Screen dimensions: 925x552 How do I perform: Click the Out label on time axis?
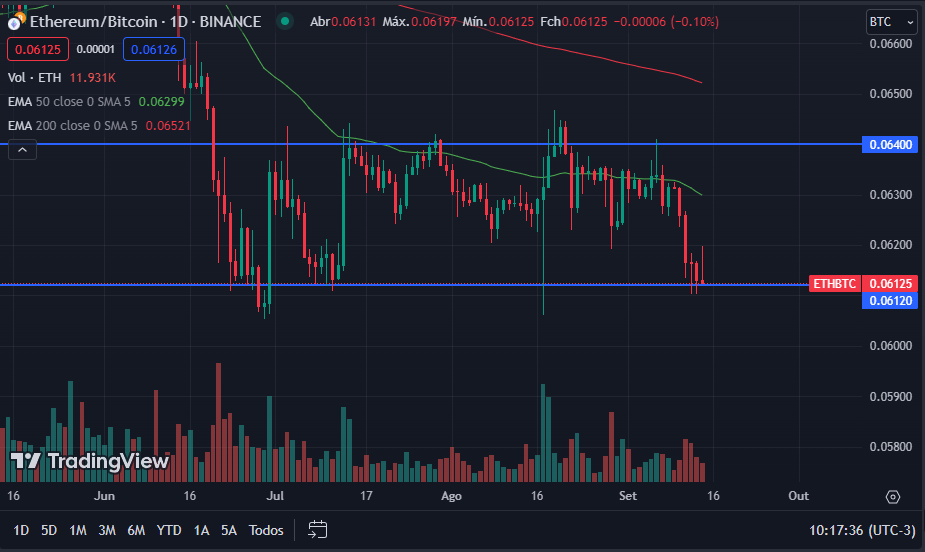click(x=799, y=496)
